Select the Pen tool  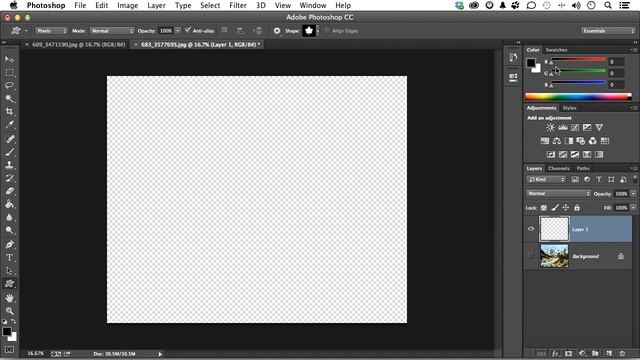click(9, 245)
